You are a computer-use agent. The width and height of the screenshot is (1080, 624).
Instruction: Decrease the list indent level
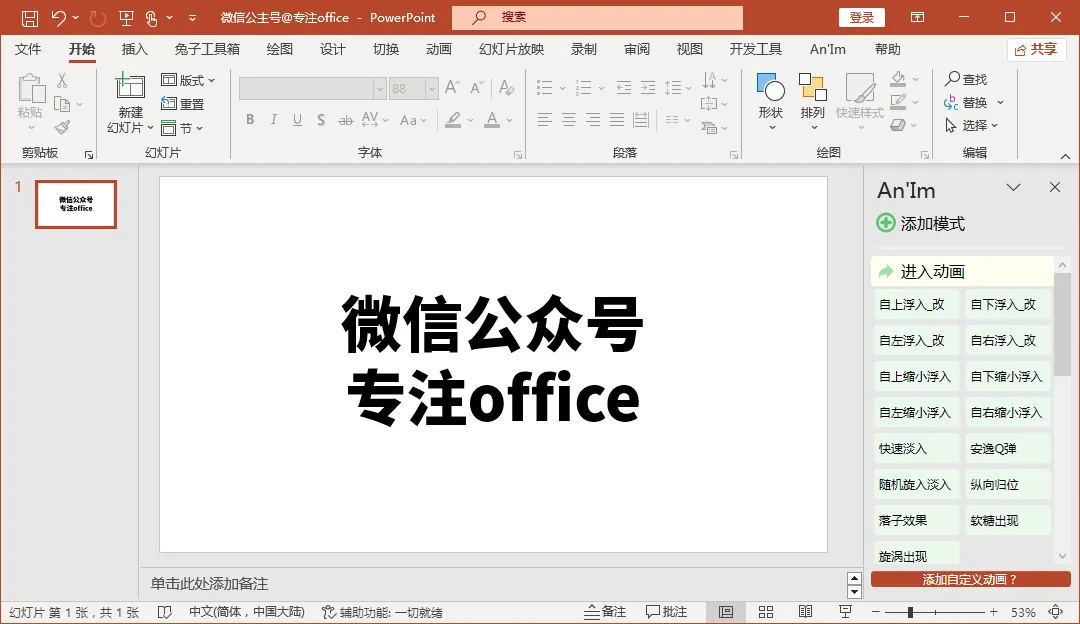click(624, 87)
